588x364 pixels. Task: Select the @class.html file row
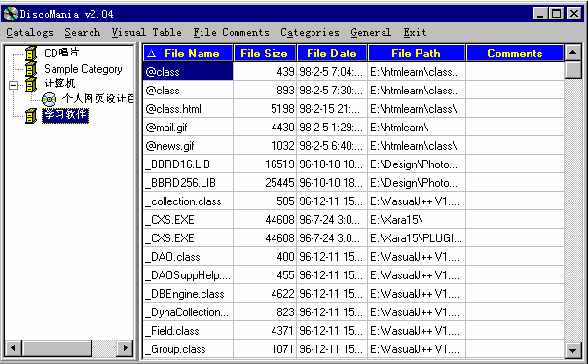click(x=353, y=109)
